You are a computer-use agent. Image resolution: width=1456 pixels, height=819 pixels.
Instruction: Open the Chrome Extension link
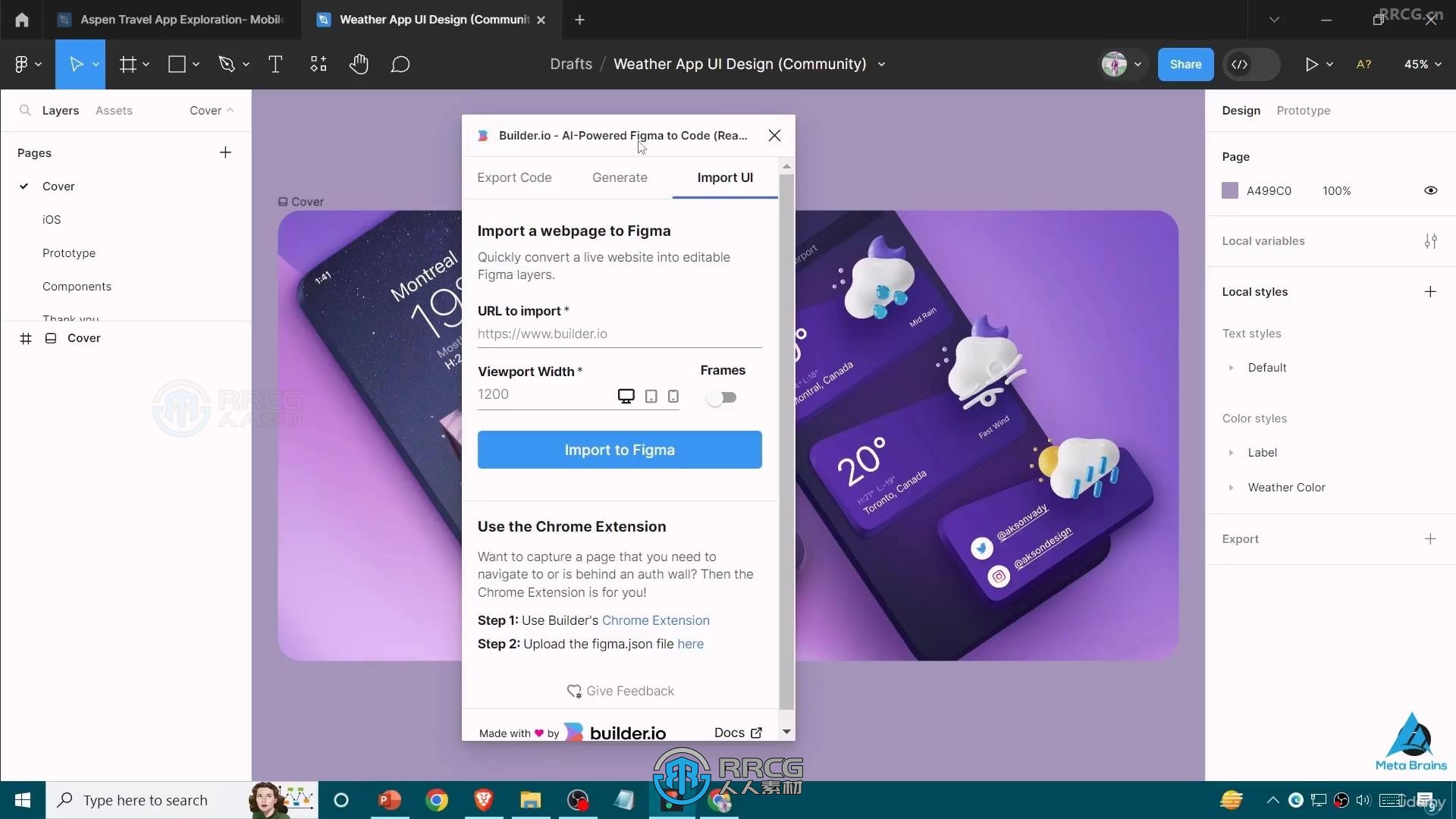(656, 620)
